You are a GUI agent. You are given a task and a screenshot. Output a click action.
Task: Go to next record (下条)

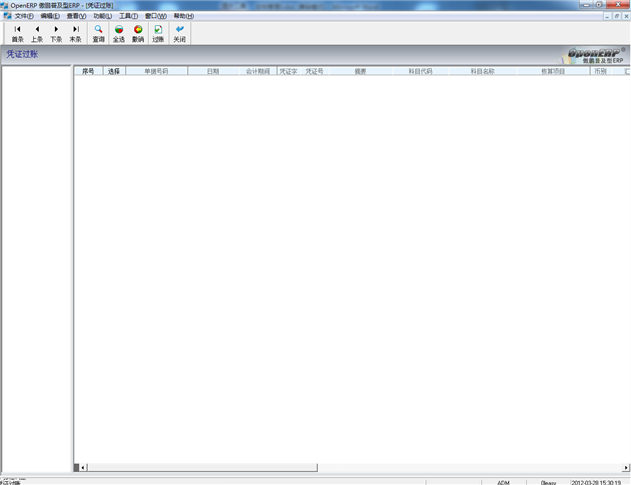point(56,33)
